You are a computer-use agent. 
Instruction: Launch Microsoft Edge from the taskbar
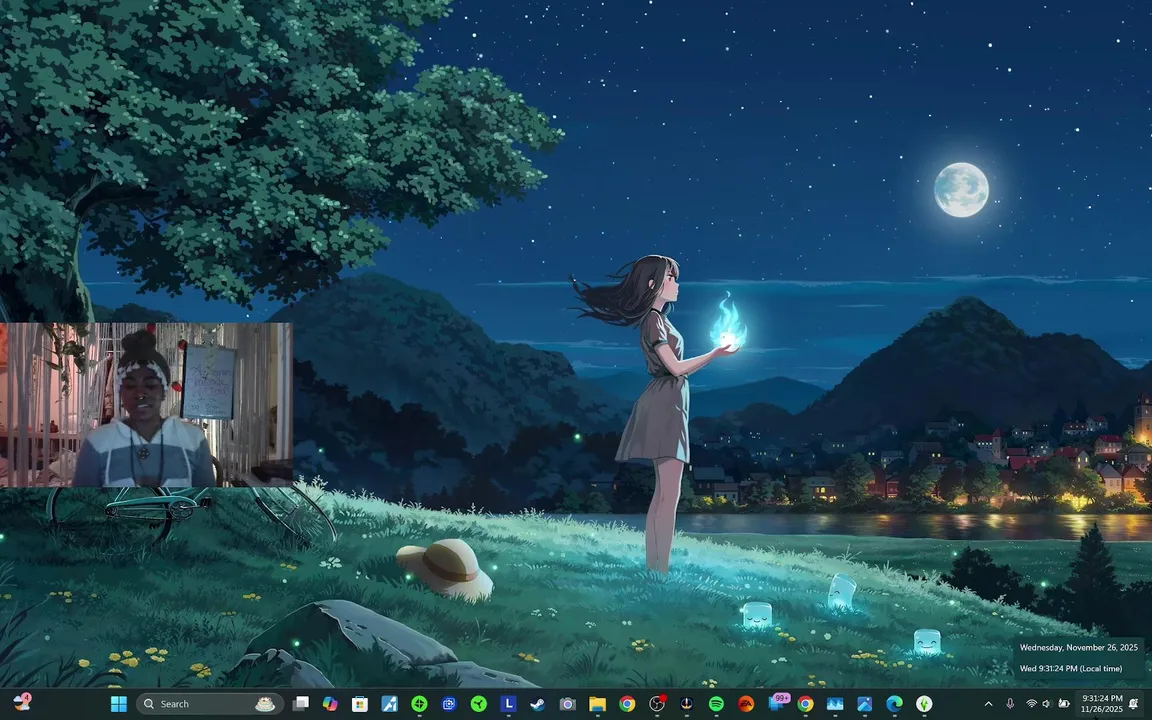tap(894, 704)
